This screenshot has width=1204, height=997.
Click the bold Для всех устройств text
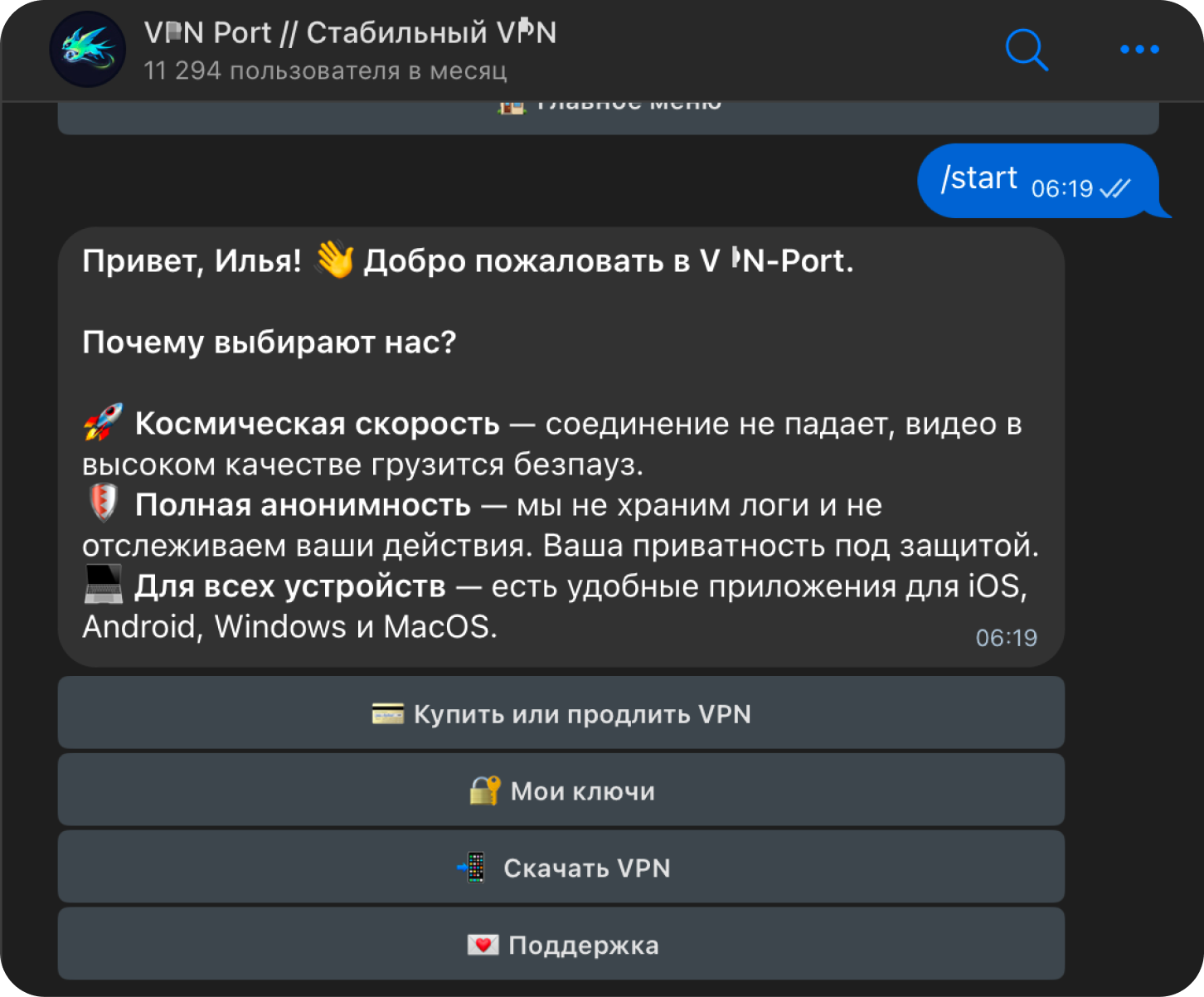click(290, 586)
